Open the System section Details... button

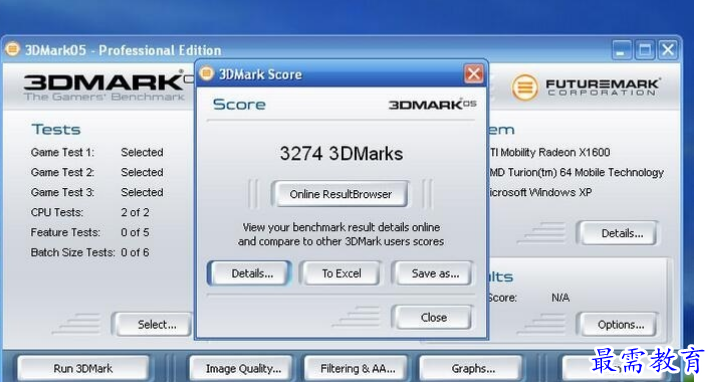click(619, 233)
